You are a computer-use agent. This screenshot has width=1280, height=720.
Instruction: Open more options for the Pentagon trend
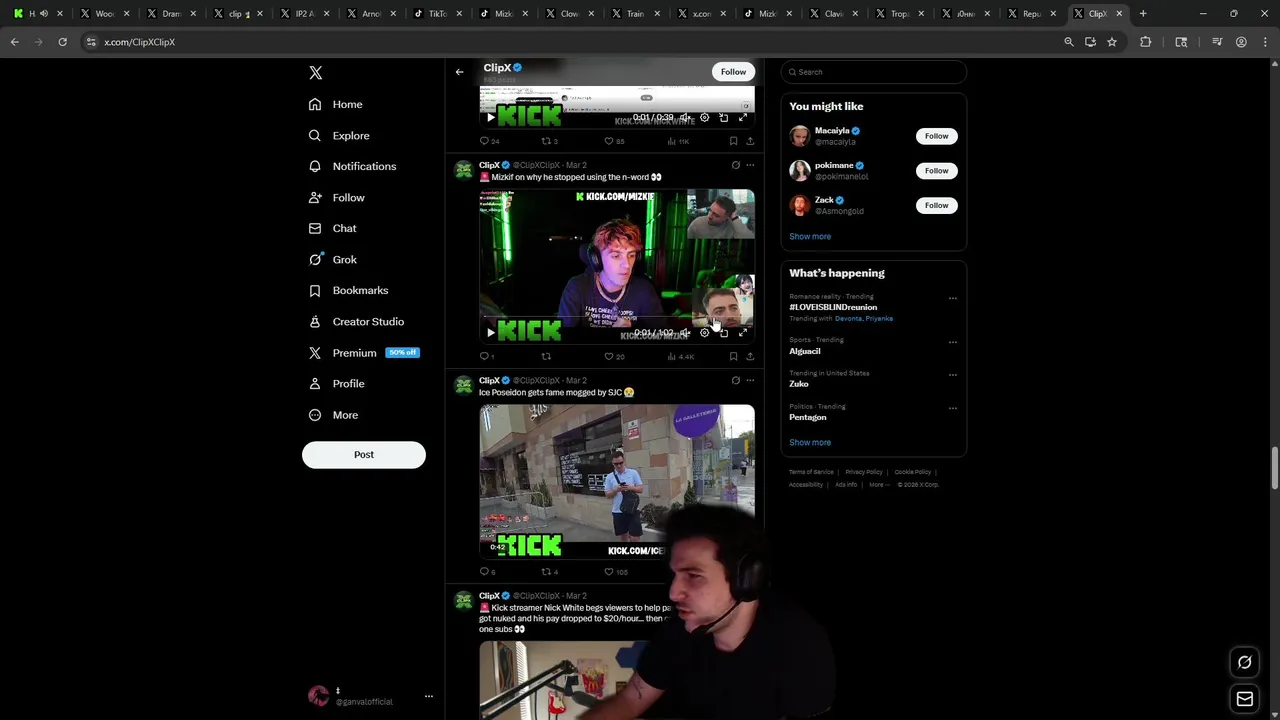[952, 408]
